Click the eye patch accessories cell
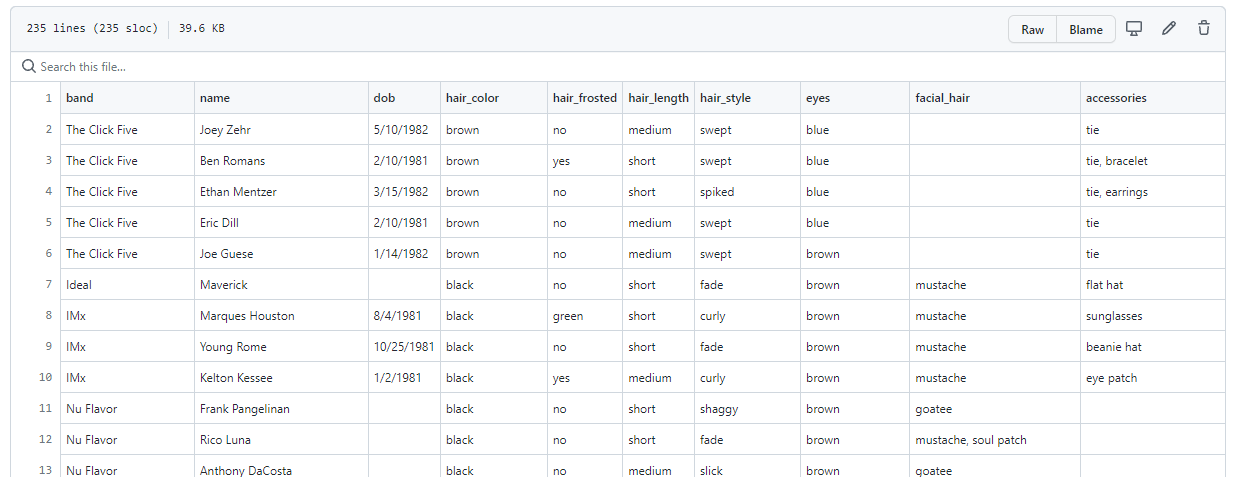1246x477 pixels. (1153, 378)
